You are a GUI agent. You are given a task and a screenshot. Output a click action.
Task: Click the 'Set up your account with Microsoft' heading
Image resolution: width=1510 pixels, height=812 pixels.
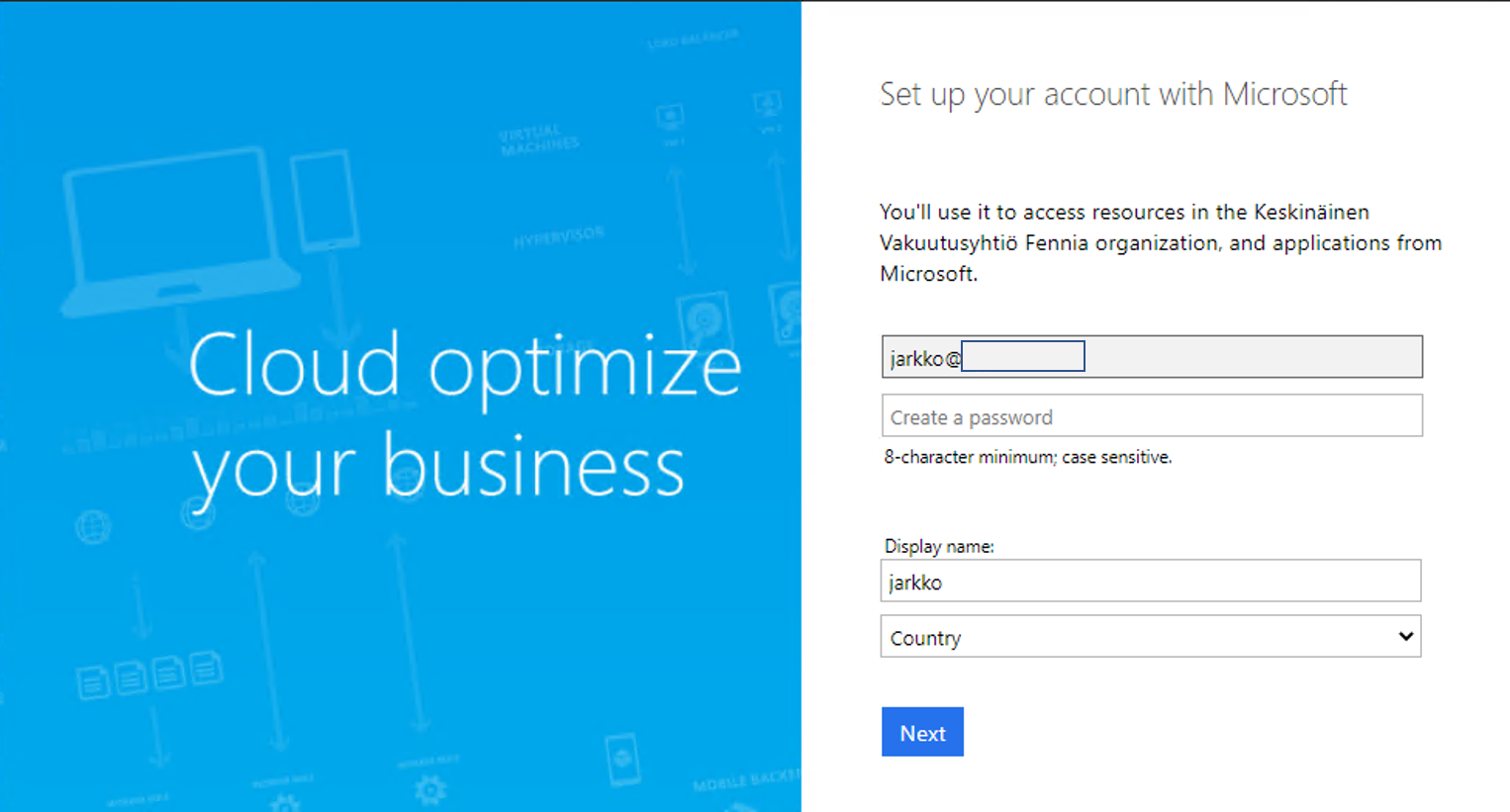click(1113, 94)
